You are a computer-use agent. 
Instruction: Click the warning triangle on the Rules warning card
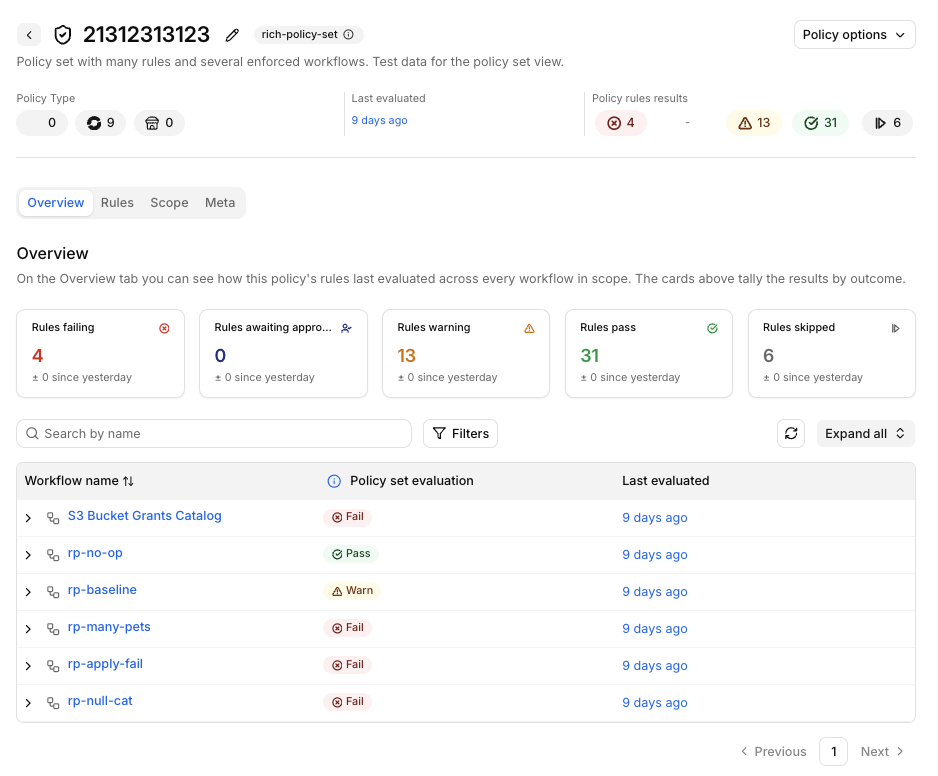point(529,328)
